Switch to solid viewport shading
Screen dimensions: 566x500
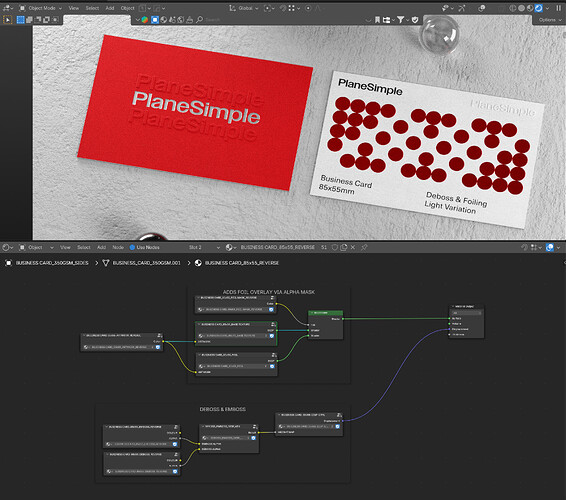521,8
